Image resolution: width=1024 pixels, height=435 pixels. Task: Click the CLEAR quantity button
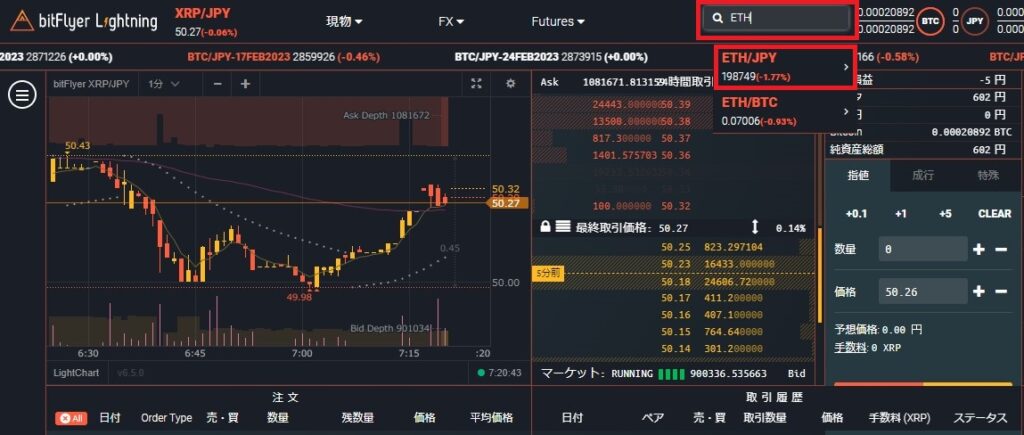tap(995, 214)
